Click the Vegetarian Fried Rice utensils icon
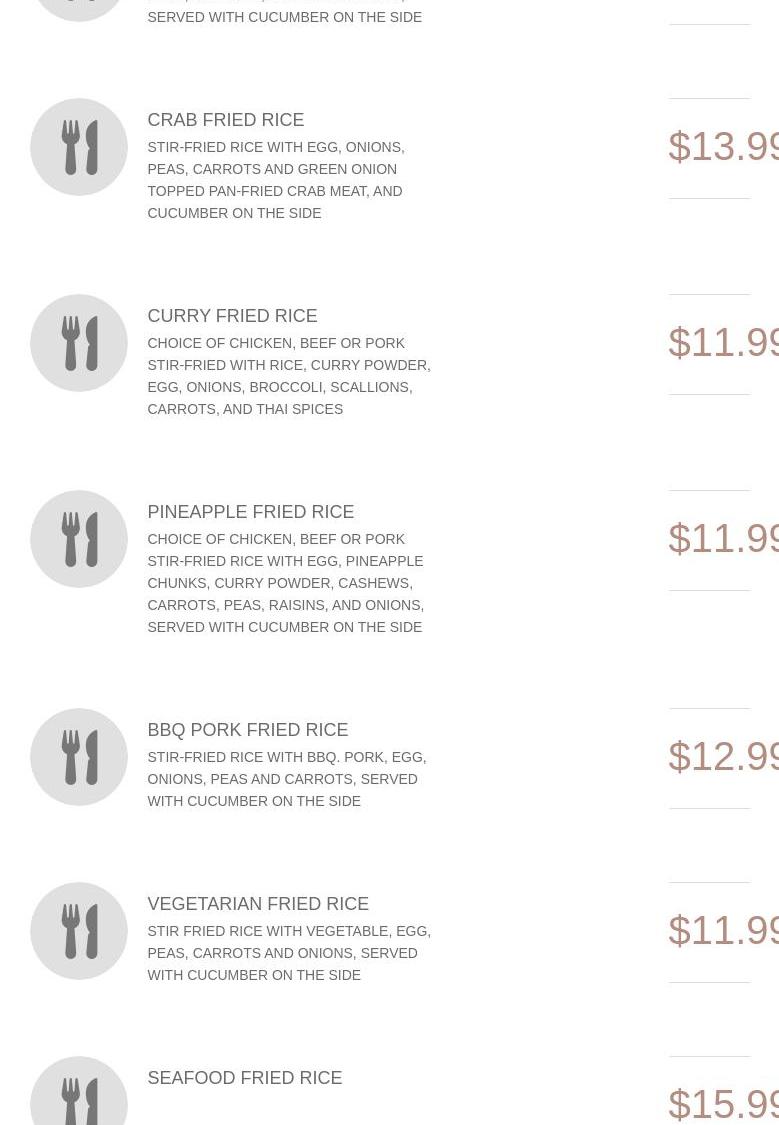 (79, 931)
